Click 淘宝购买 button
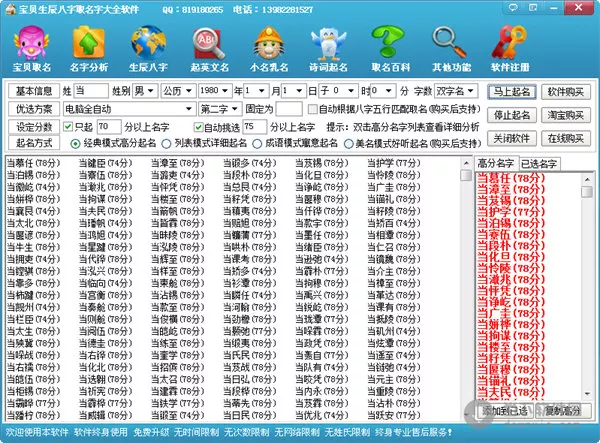 [566, 115]
